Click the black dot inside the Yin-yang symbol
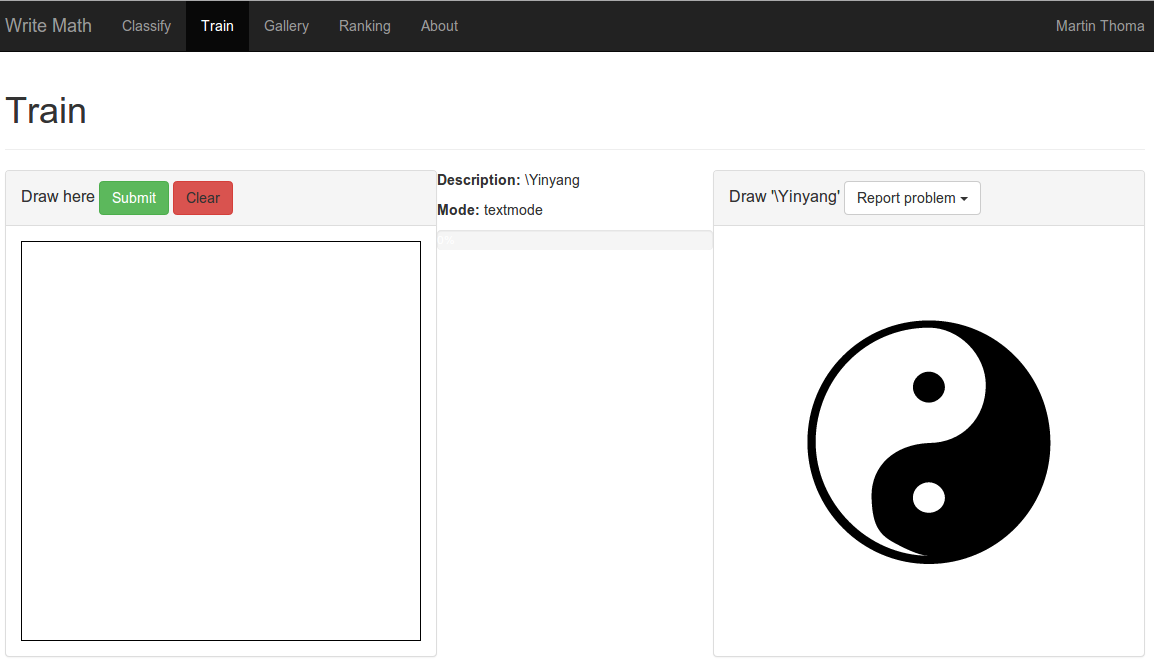This screenshot has width=1154, height=660. (x=929, y=386)
